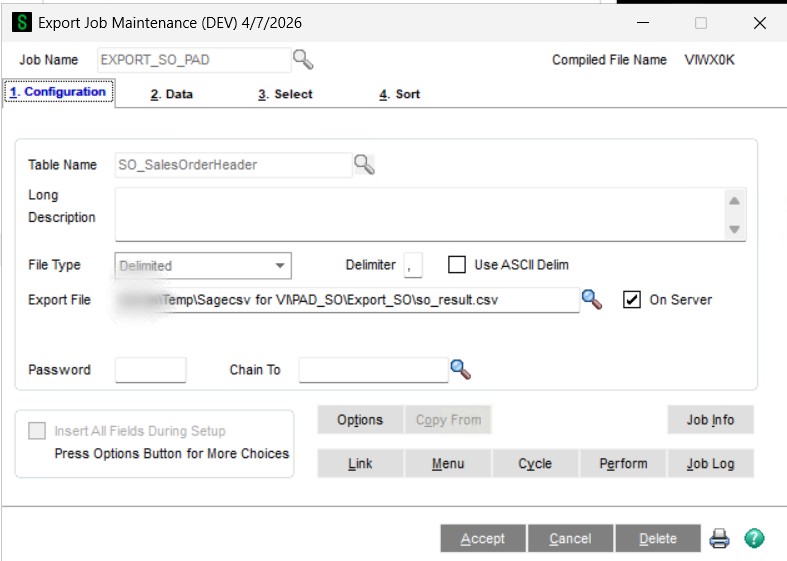
Task: Open the Chain To lookup magnifier
Action: pyautogui.click(x=461, y=370)
